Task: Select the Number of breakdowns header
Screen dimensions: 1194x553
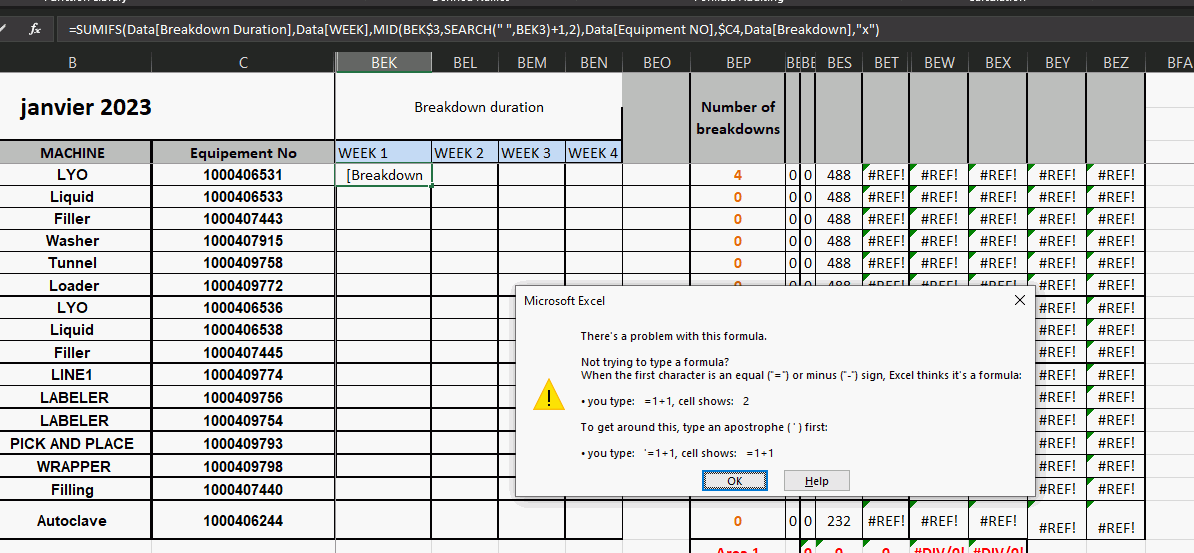Action: click(x=738, y=118)
